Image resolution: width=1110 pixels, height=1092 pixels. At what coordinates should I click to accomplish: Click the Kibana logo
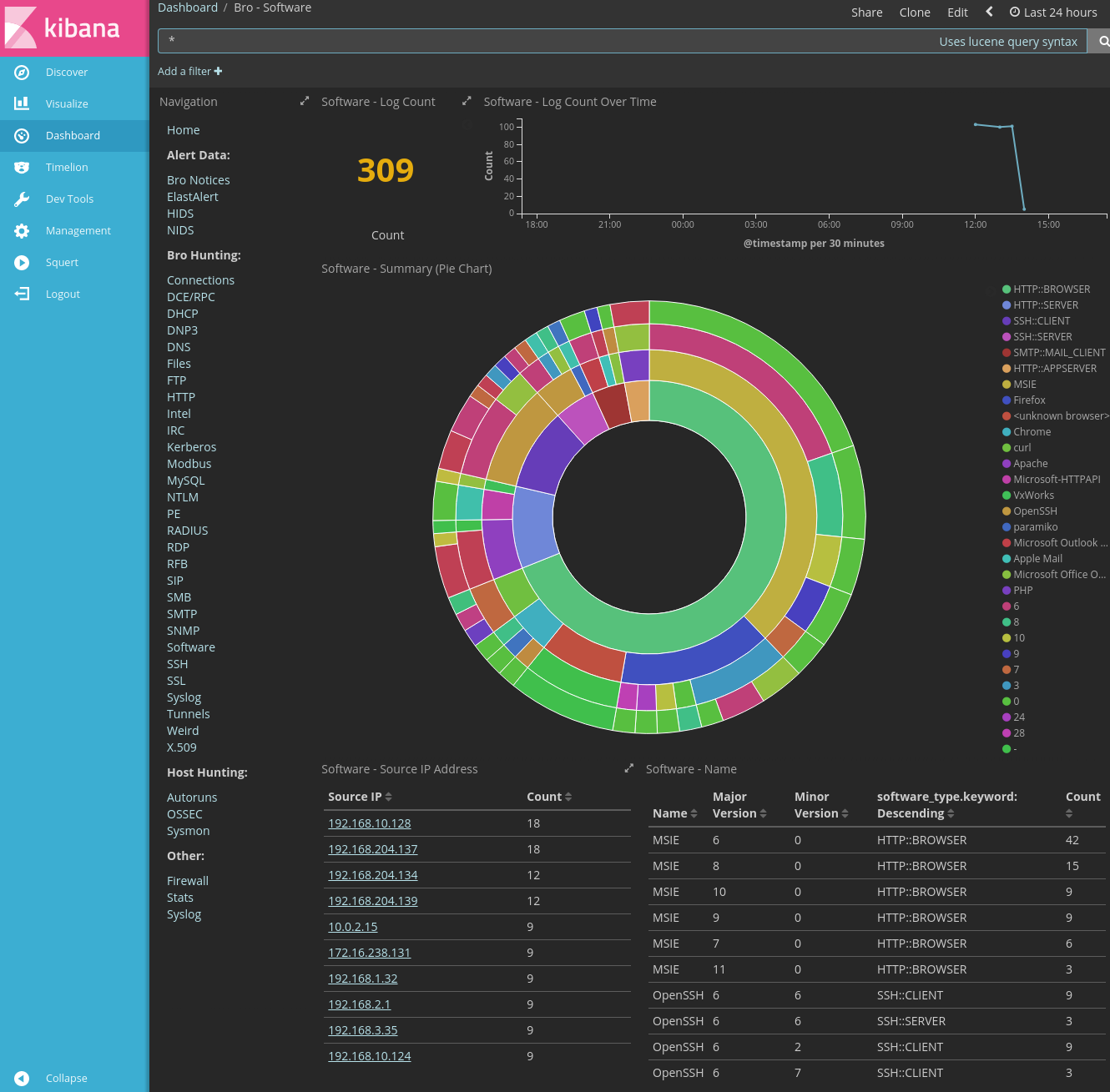[63, 27]
